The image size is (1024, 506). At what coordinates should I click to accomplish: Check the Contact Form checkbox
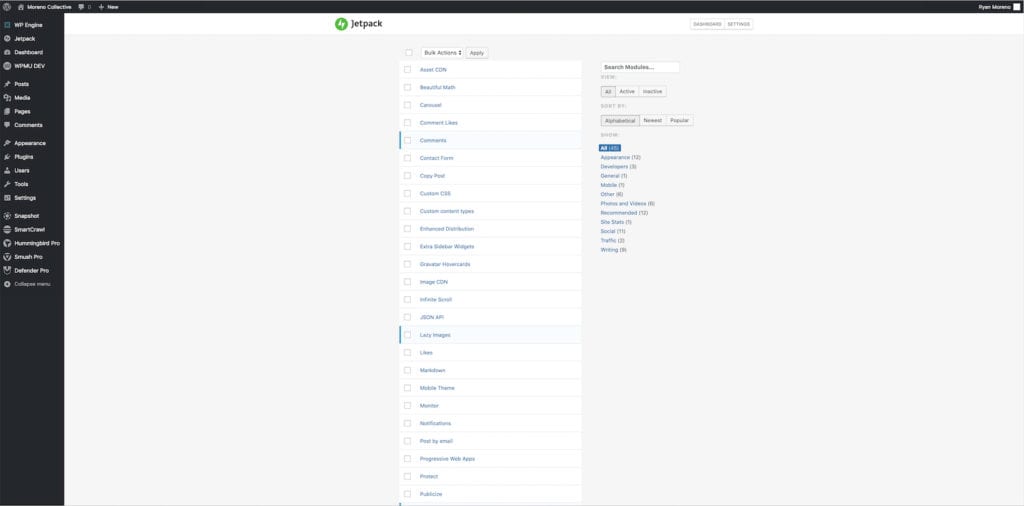coord(408,158)
